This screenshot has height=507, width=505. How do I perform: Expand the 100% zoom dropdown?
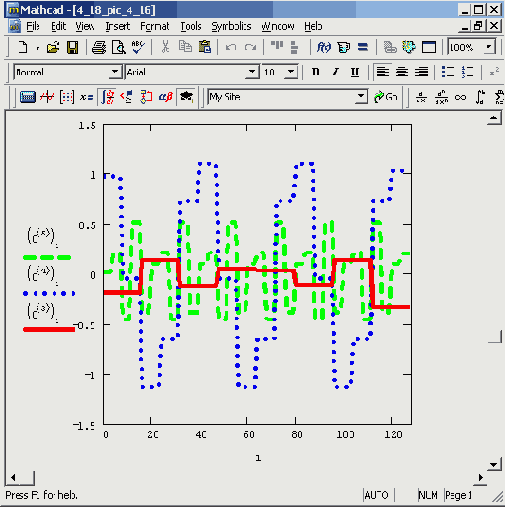tap(489, 47)
